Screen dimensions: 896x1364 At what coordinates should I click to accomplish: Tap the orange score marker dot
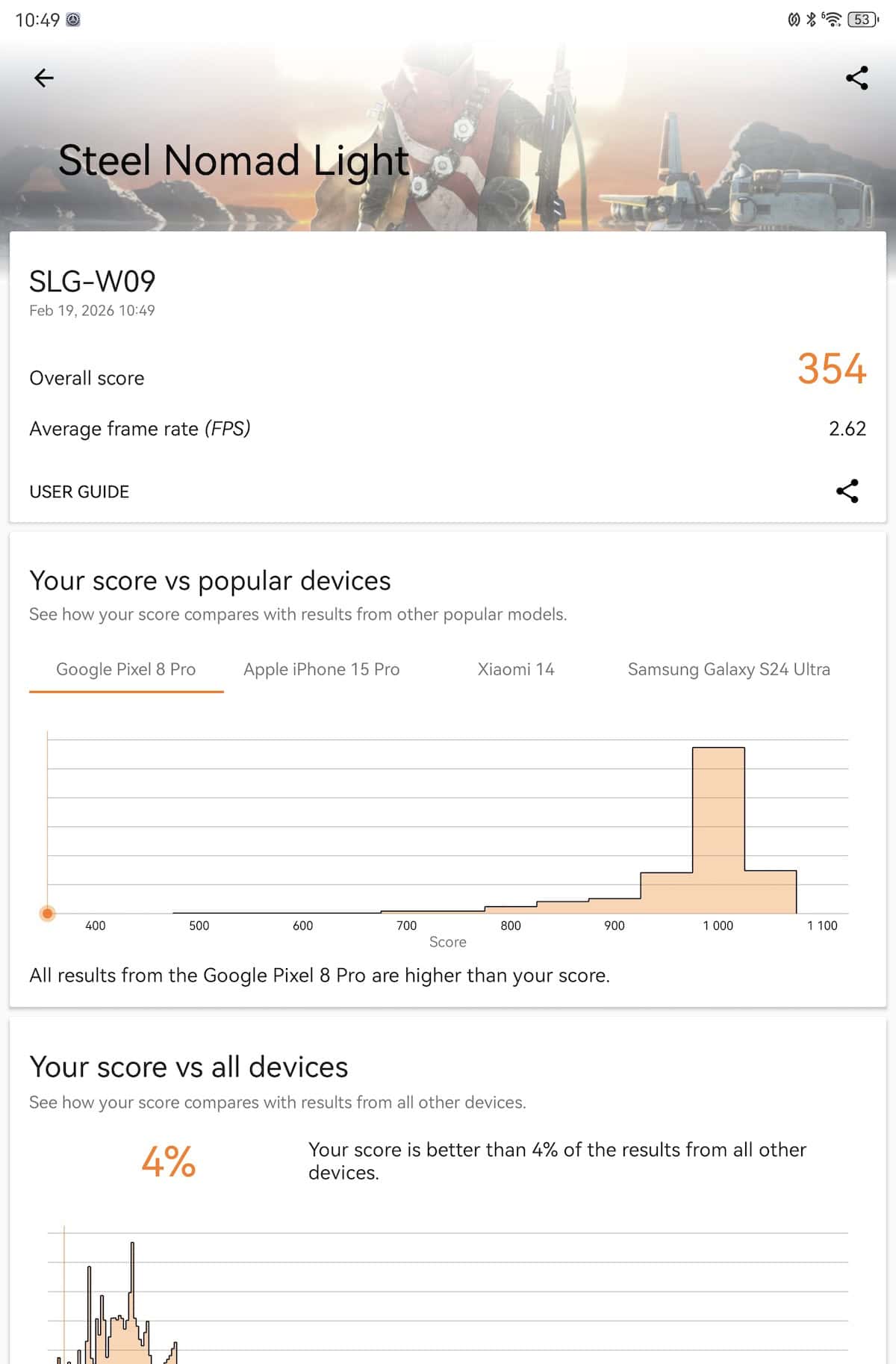(48, 913)
